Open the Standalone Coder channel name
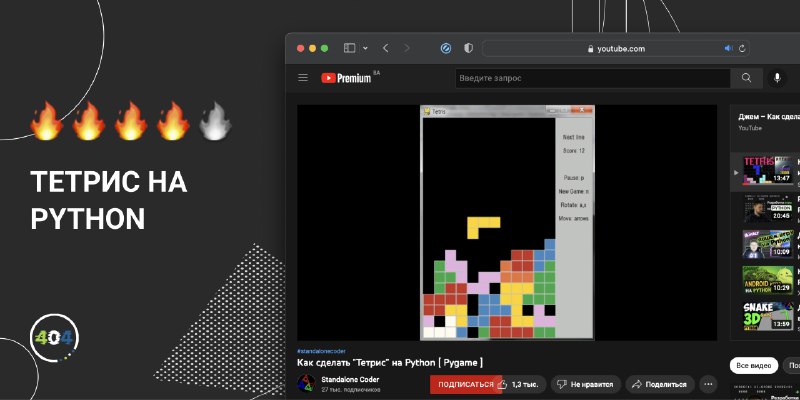This screenshot has height=400, width=800. 350,380
